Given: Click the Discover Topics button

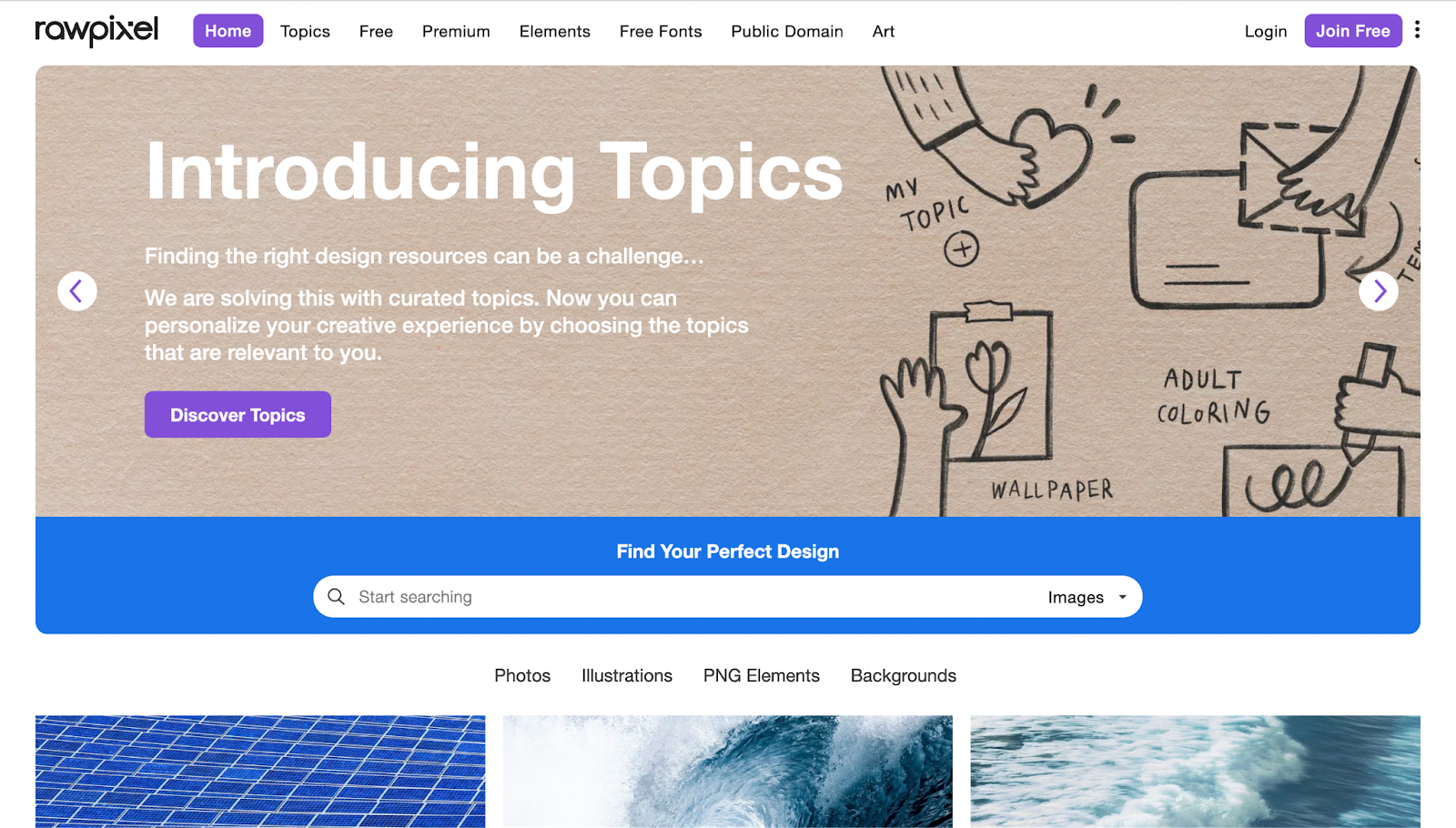Looking at the screenshot, I should [238, 415].
